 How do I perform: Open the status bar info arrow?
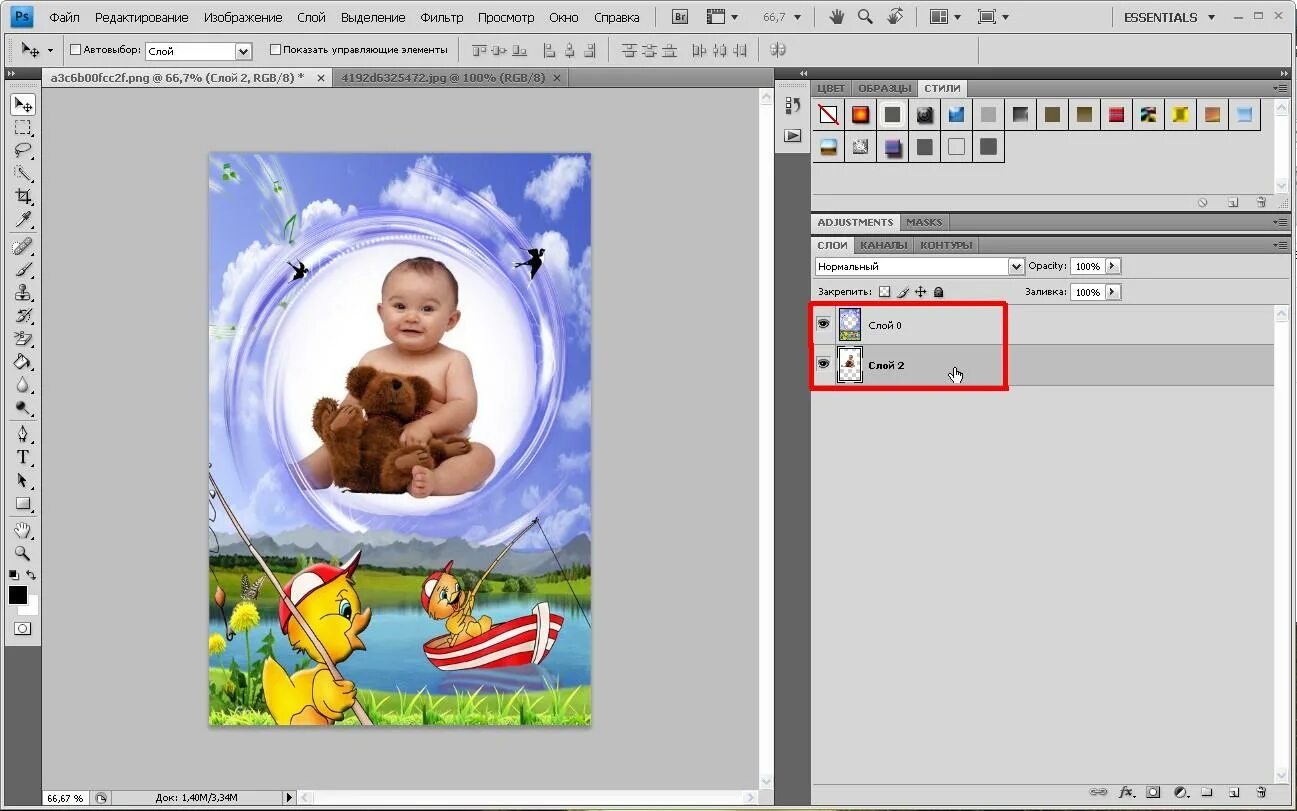(x=290, y=798)
